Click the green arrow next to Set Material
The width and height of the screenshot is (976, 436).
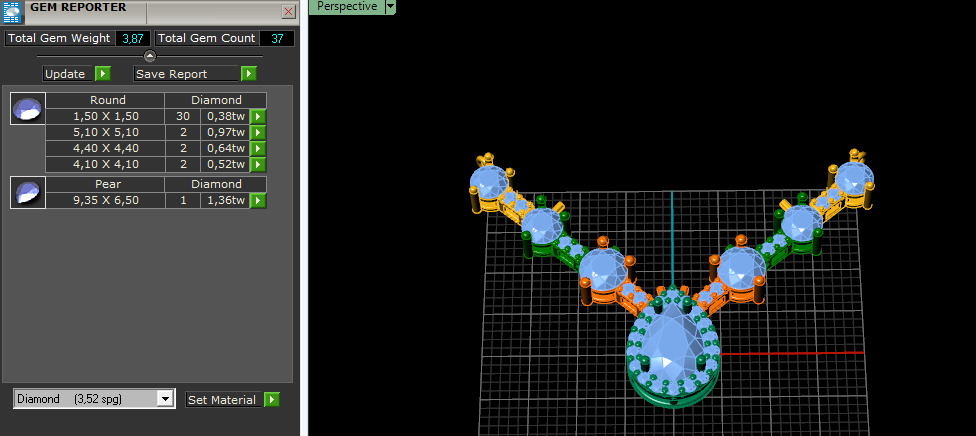point(271,400)
